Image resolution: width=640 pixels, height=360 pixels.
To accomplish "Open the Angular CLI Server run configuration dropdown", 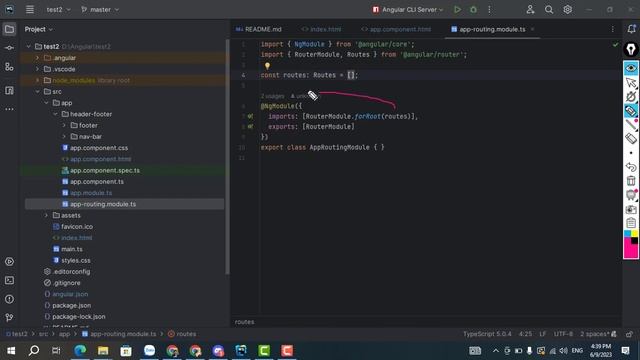I will pos(408,9).
